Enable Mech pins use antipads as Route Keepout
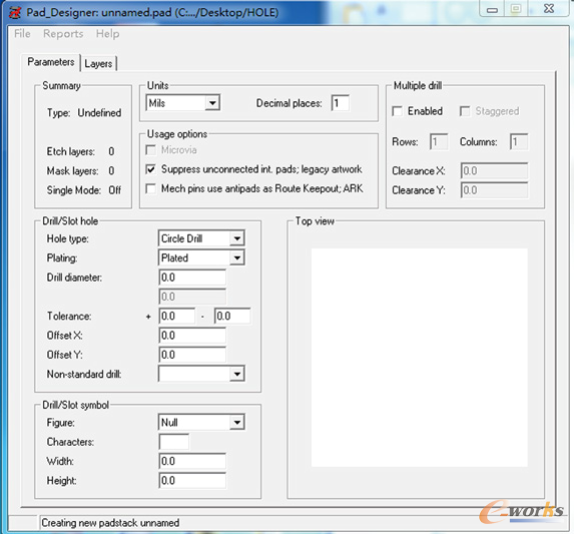The width and height of the screenshot is (574, 534). click(x=150, y=188)
